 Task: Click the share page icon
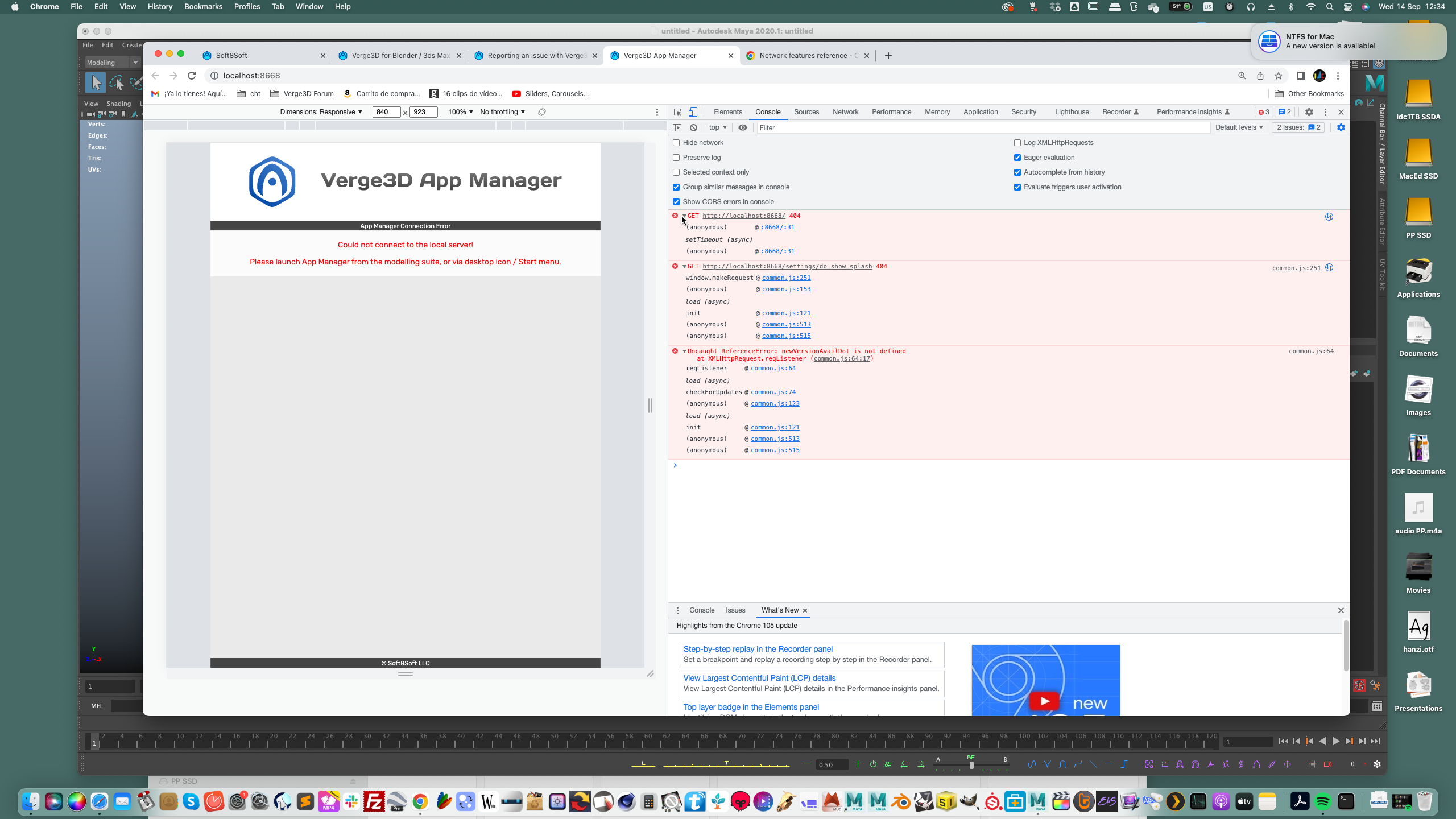click(1260, 76)
